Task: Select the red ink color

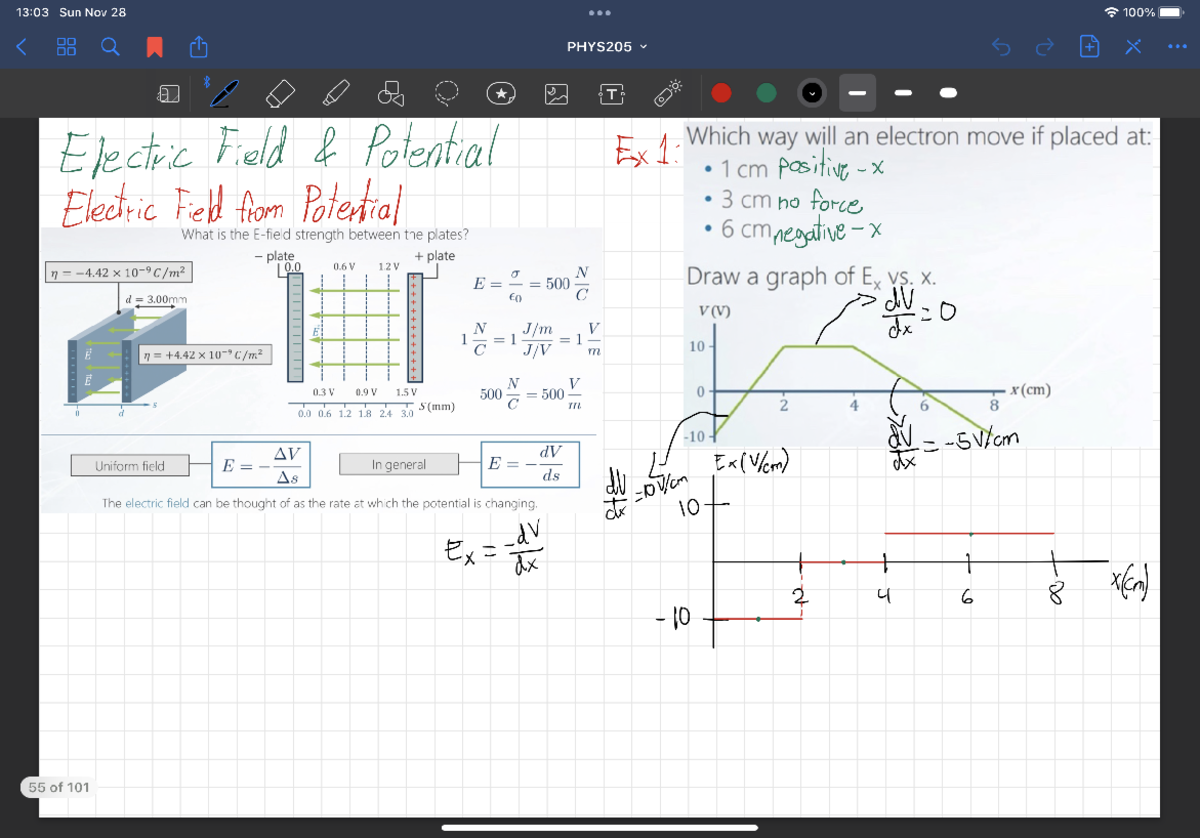Action: click(x=722, y=94)
